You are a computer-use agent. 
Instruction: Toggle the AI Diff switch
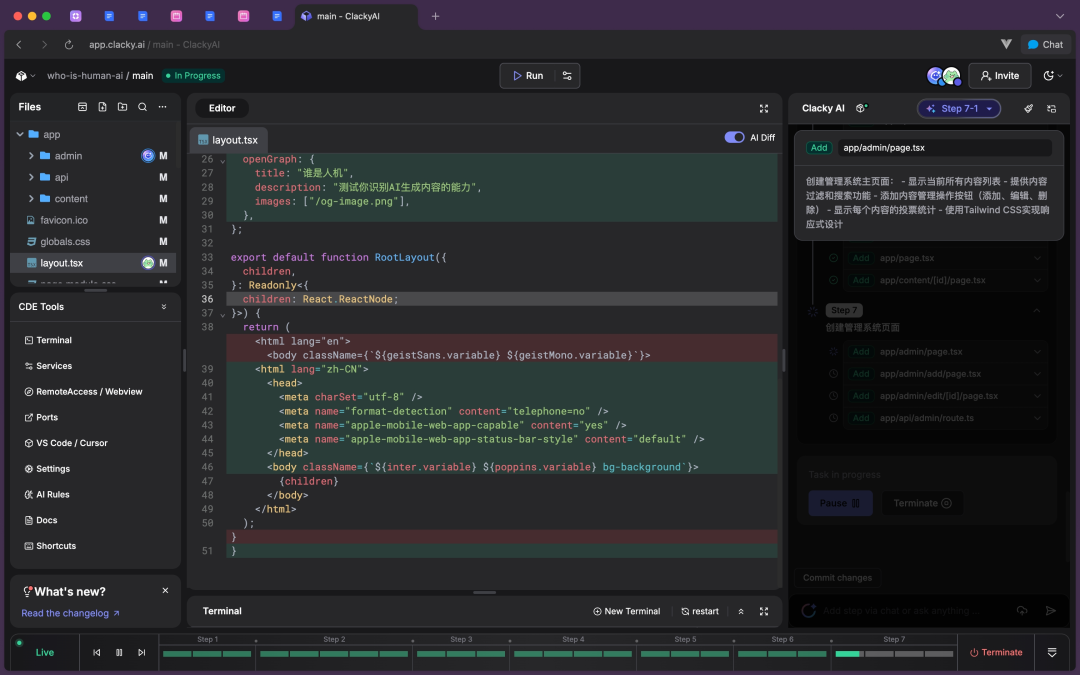736,138
